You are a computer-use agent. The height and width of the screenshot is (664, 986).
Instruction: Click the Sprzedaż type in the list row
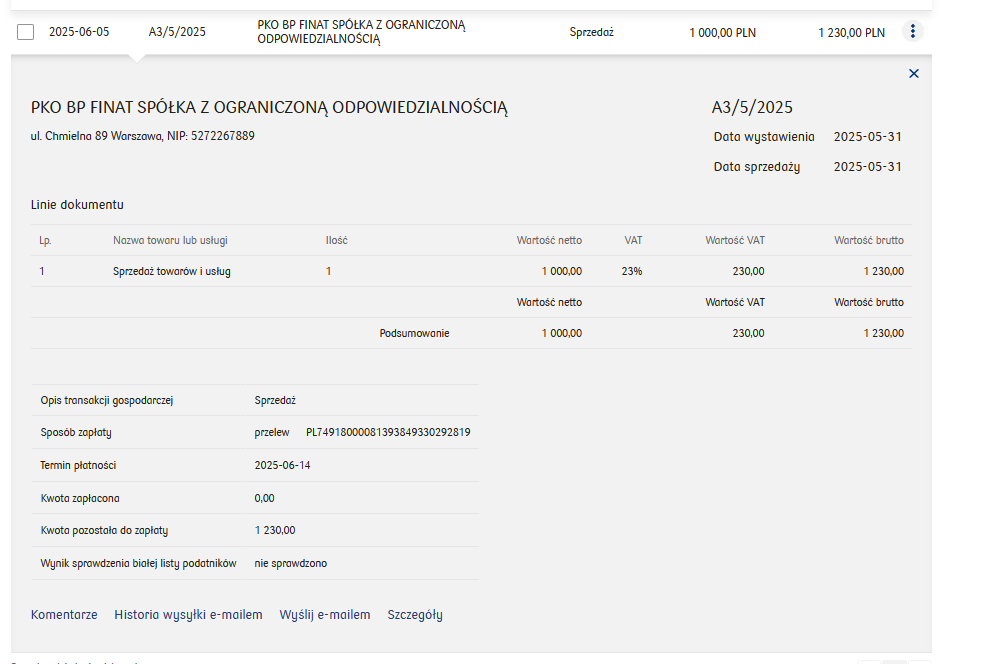click(591, 32)
